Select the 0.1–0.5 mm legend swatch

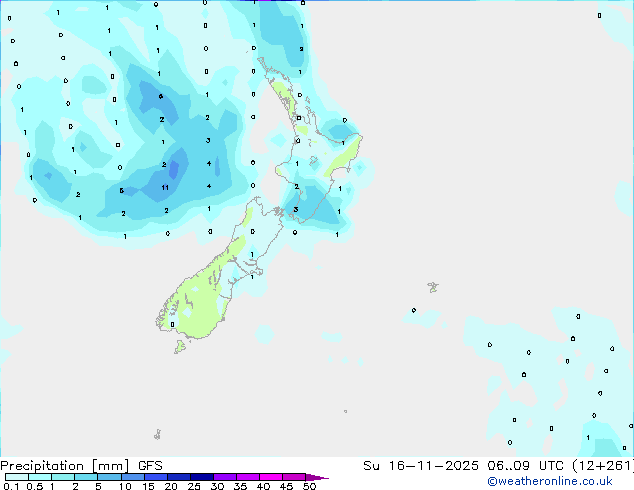[x=17, y=477]
